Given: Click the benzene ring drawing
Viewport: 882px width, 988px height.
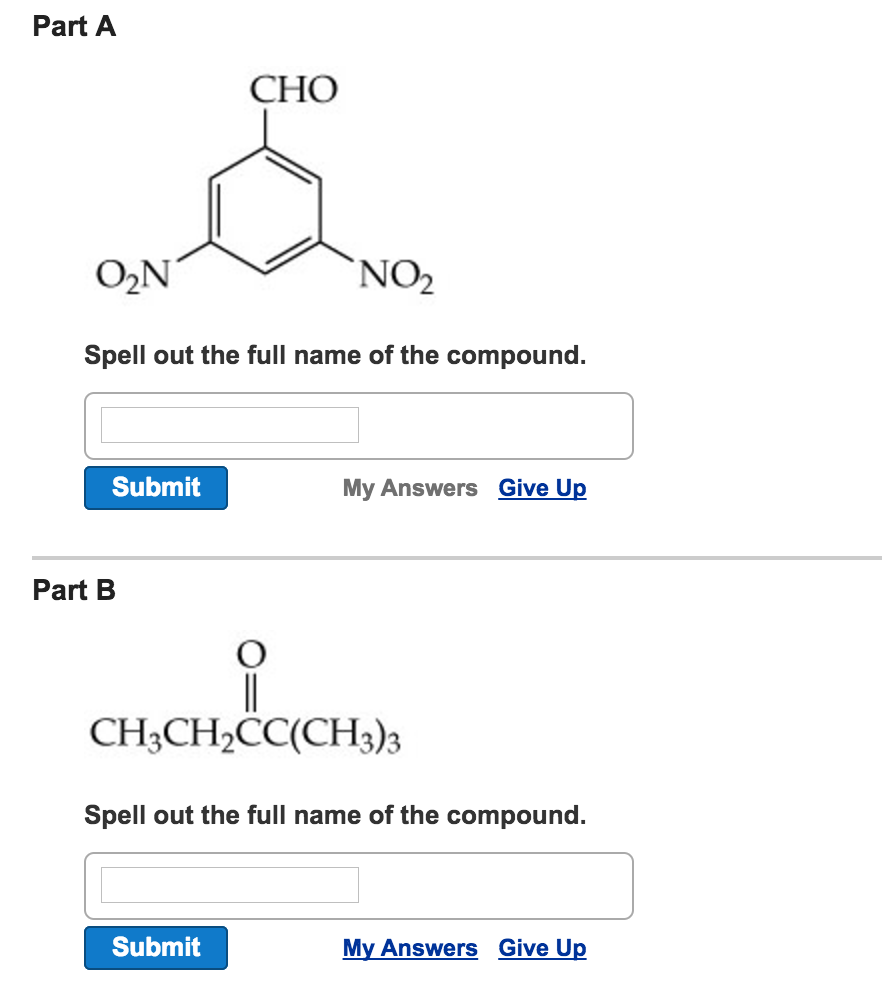Looking at the screenshot, I should point(264,210).
